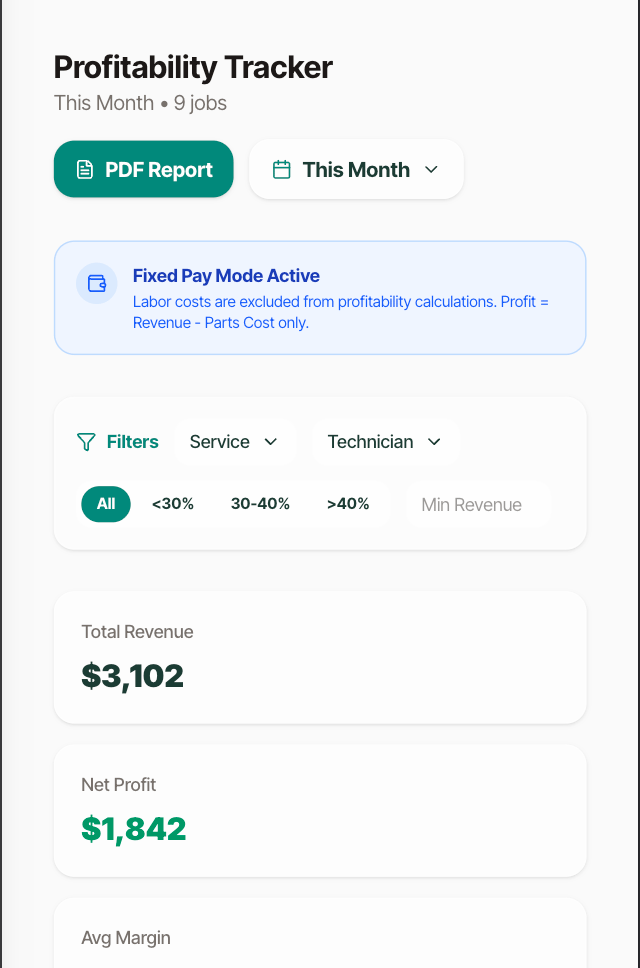
Task: Open the Total Revenue $3,102 card
Action: click(x=320, y=657)
